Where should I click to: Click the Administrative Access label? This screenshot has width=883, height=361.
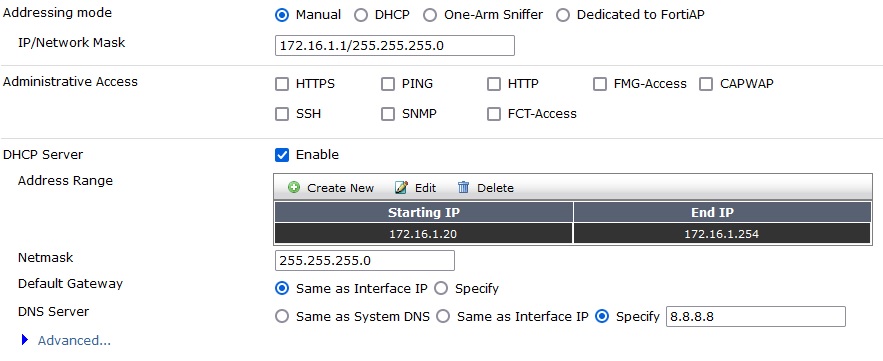tap(70, 82)
